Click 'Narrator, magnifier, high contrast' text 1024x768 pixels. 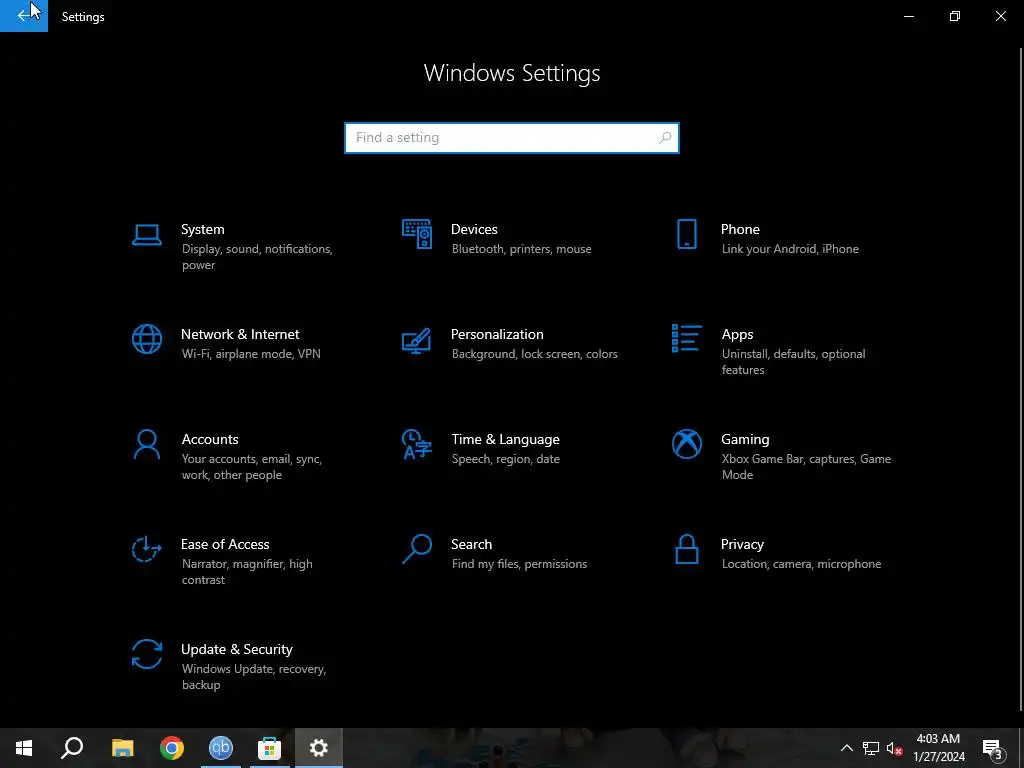pos(247,571)
